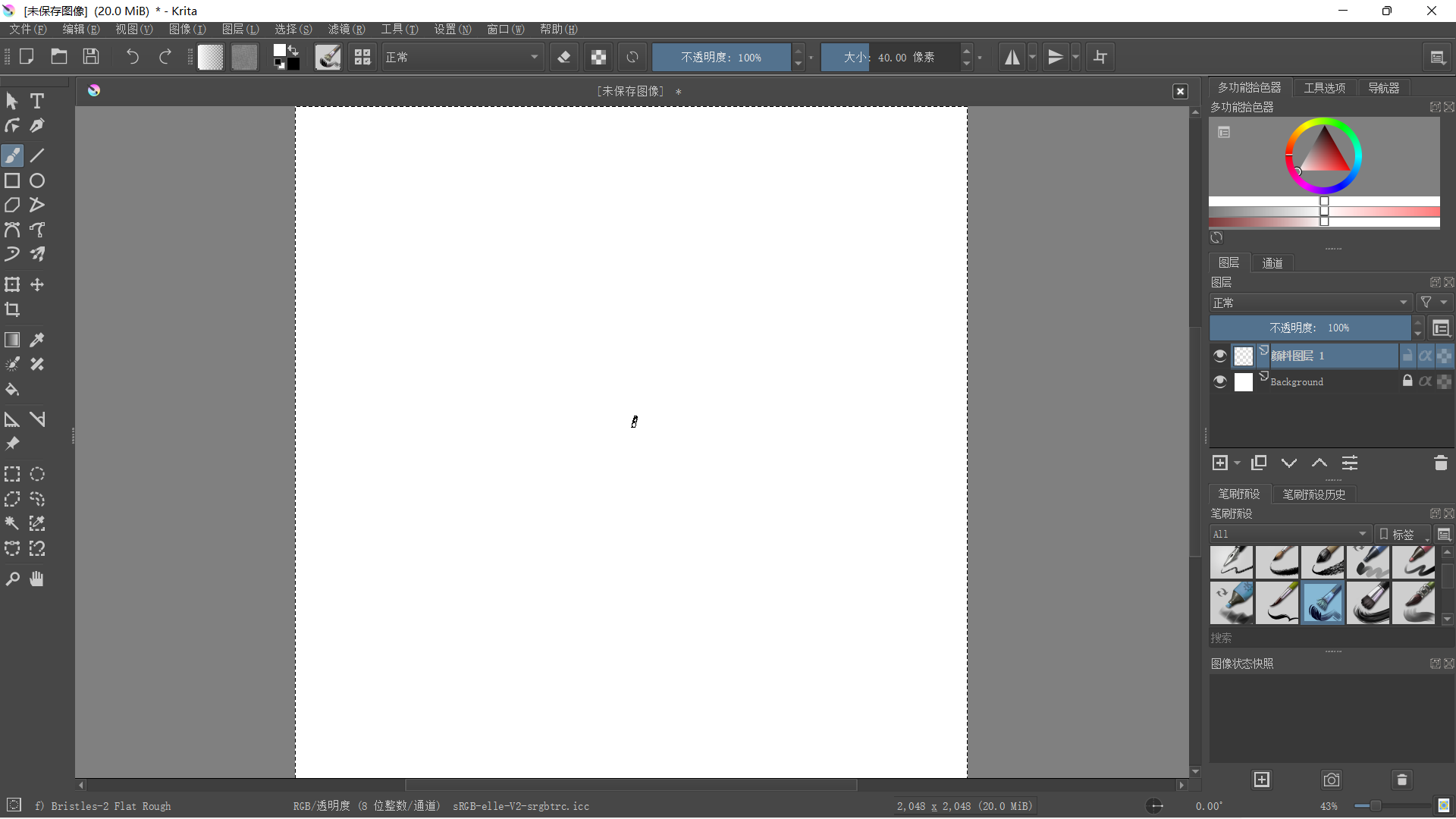The width and height of the screenshot is (1456, 819).
Task: Toggle visibility of 颜料图层 1
Action: pyautogui.click(x=1219, y=356)
